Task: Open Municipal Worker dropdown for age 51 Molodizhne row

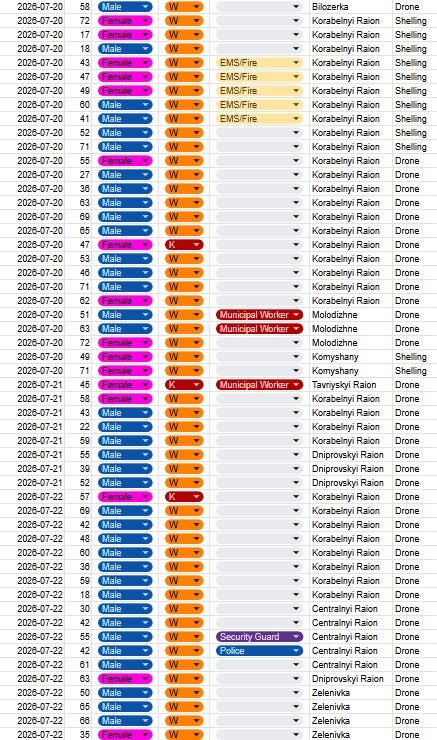Action: click(x=259, y=315)
